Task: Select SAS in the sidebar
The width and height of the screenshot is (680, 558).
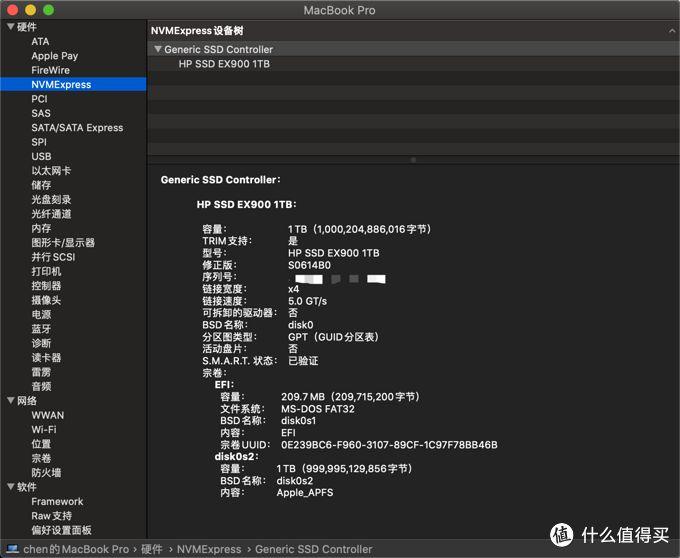Action: tap(41, 113)
